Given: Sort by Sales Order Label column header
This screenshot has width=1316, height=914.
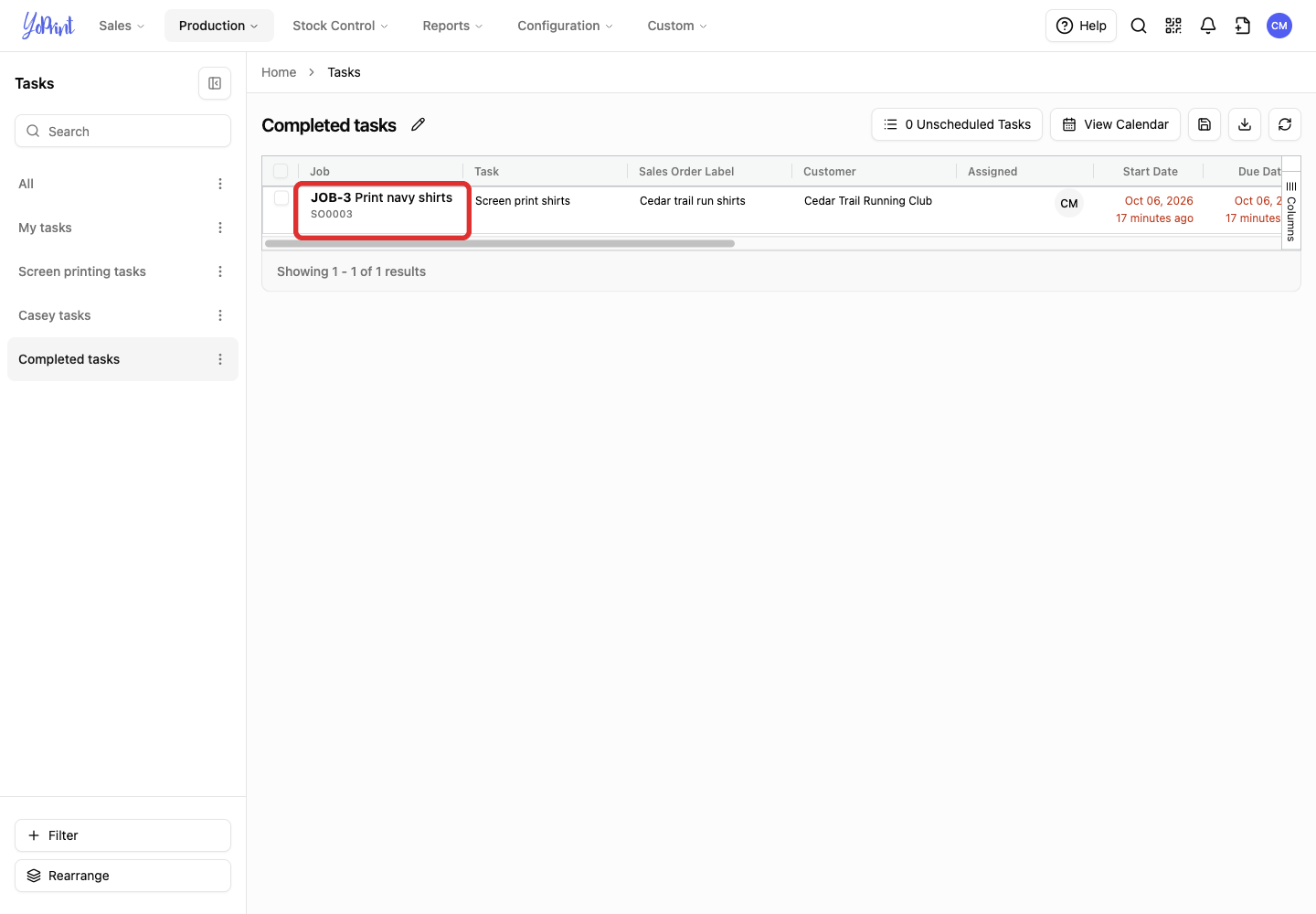Looking at the screenshot, I should pos(686,171).
